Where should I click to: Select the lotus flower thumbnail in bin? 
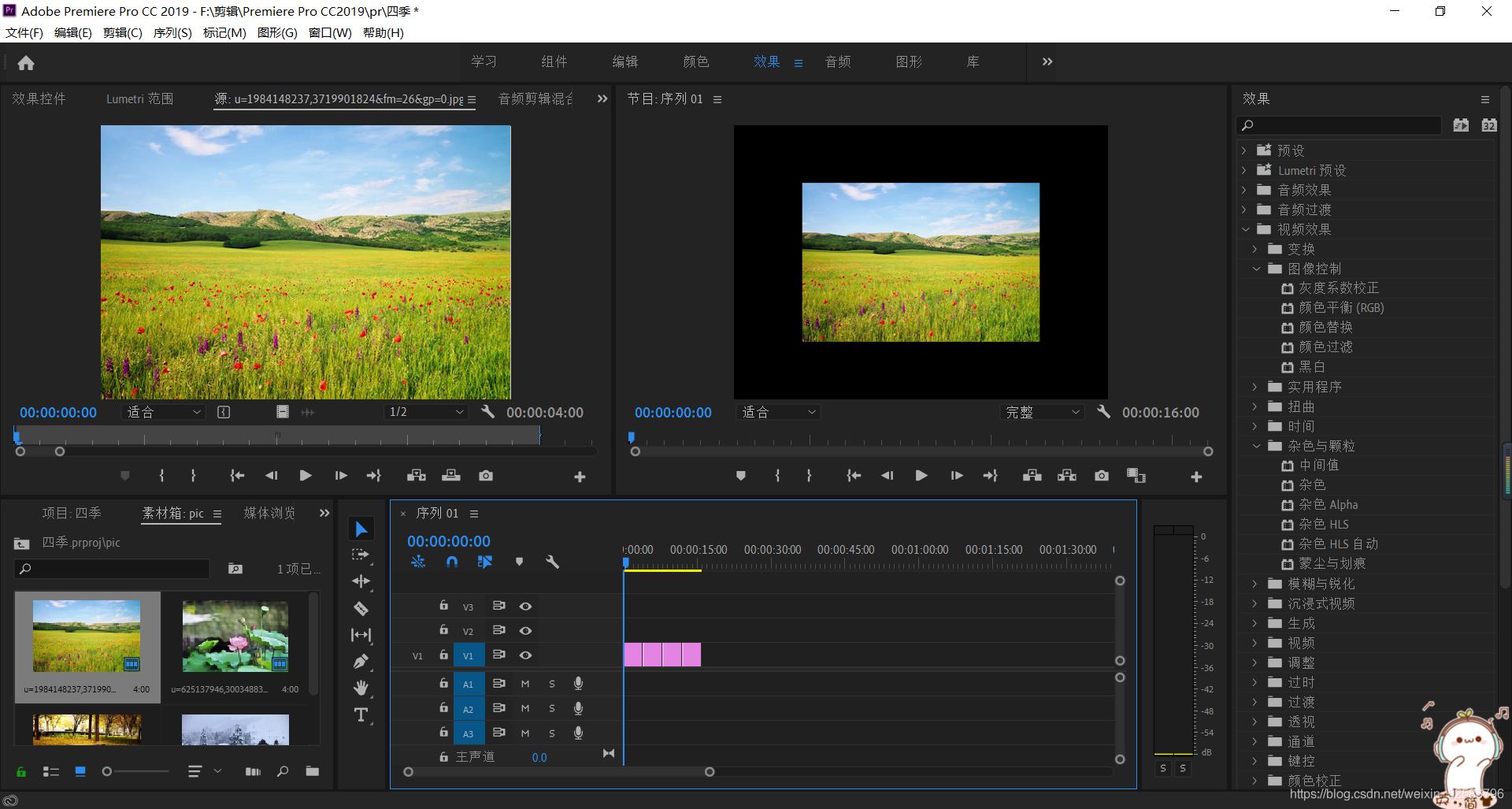(x=235, y=636)
